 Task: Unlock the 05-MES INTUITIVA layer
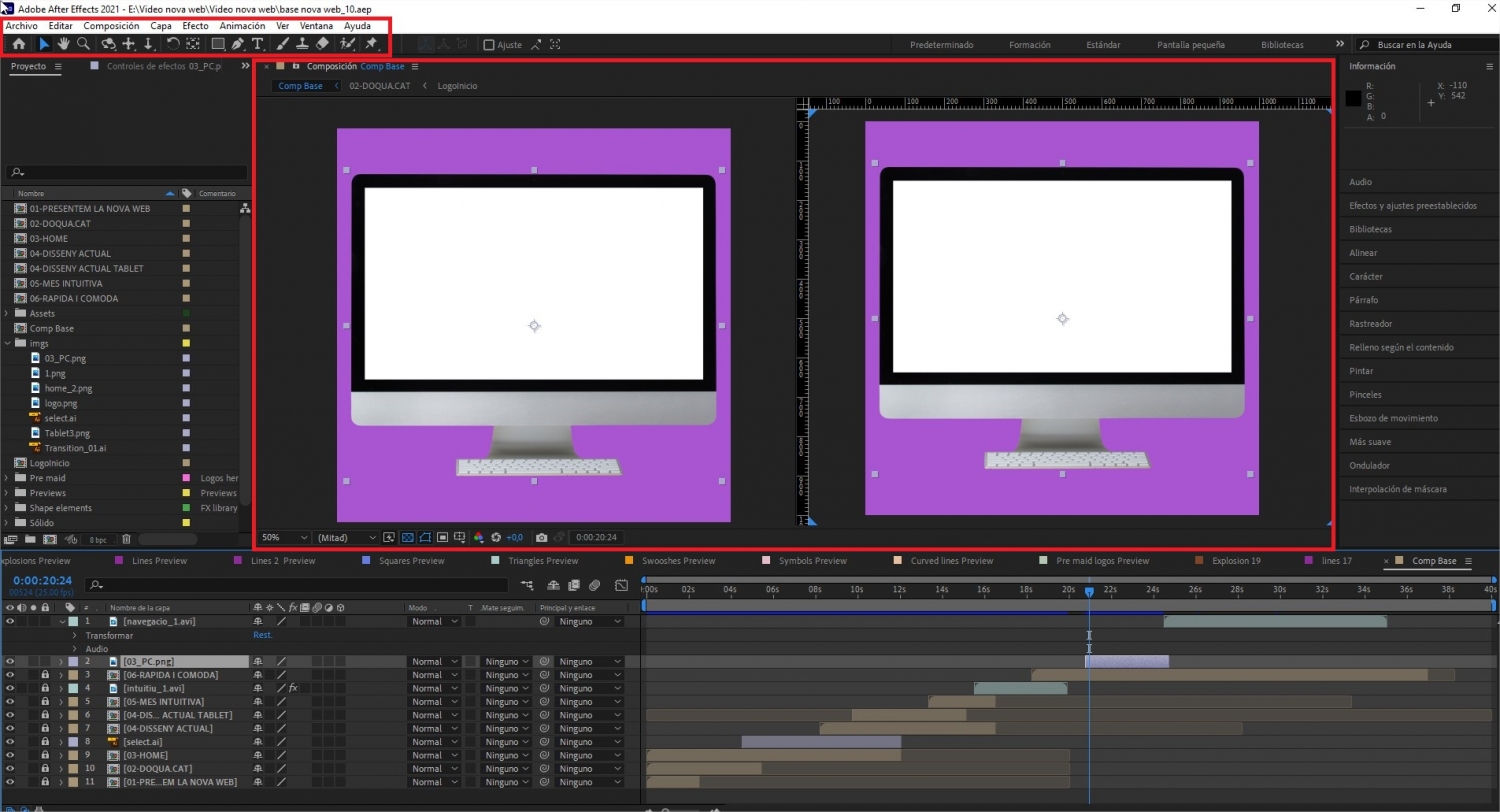pos(45,702)
